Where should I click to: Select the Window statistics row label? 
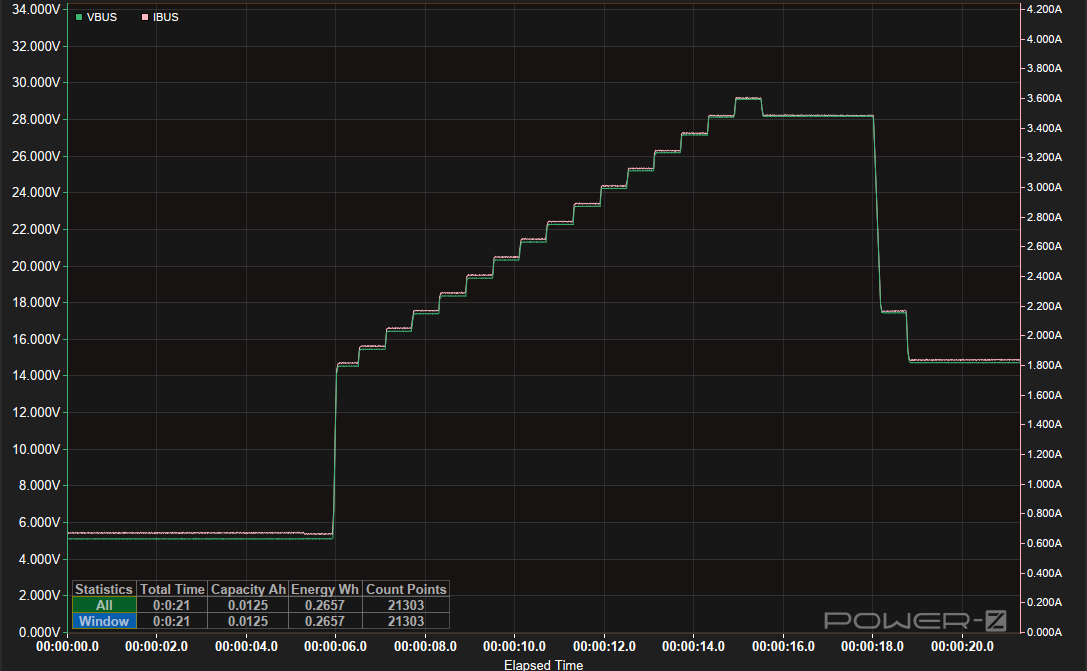tap(104, 621)
